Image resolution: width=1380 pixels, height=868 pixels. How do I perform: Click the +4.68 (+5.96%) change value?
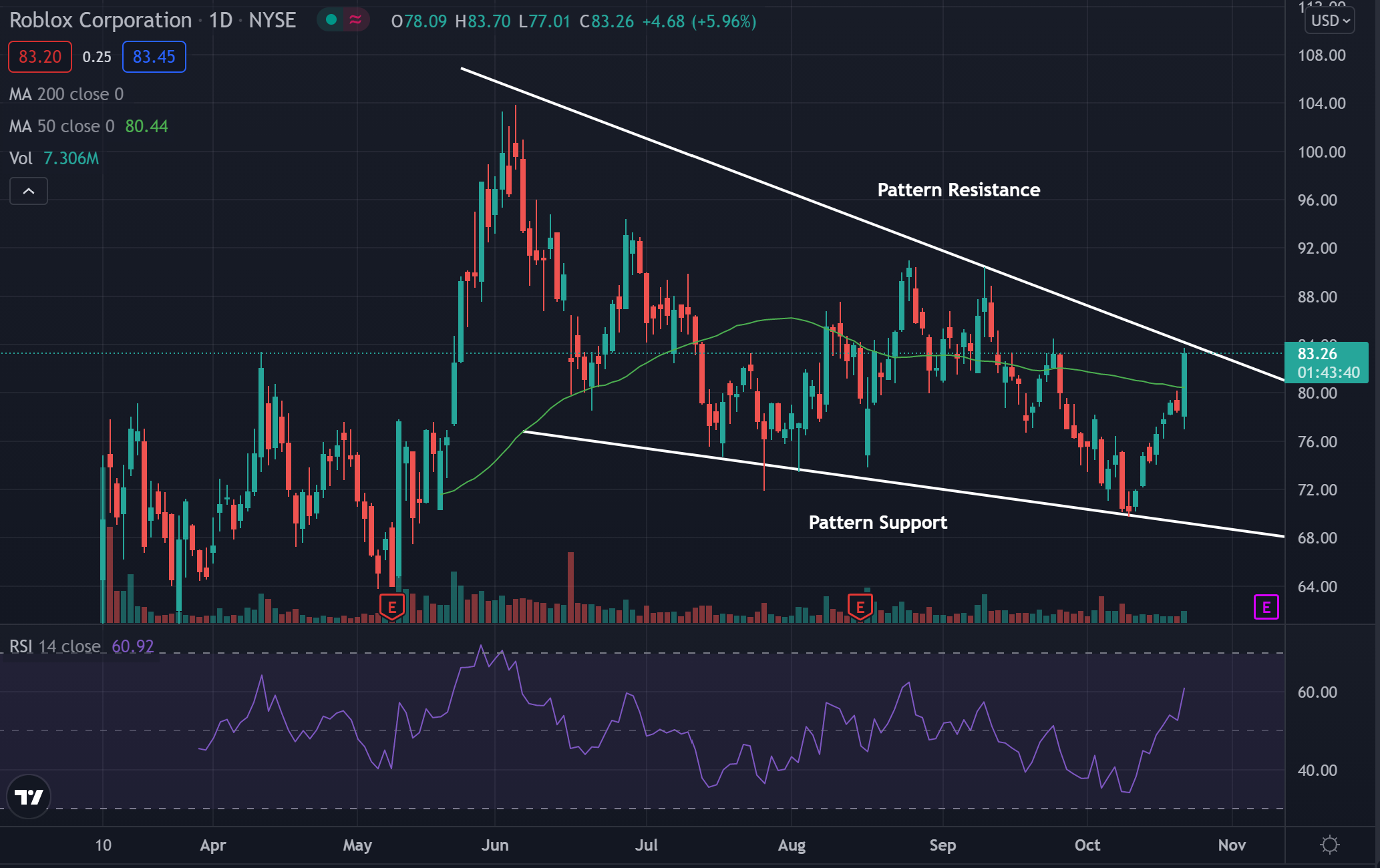(699, 21)
